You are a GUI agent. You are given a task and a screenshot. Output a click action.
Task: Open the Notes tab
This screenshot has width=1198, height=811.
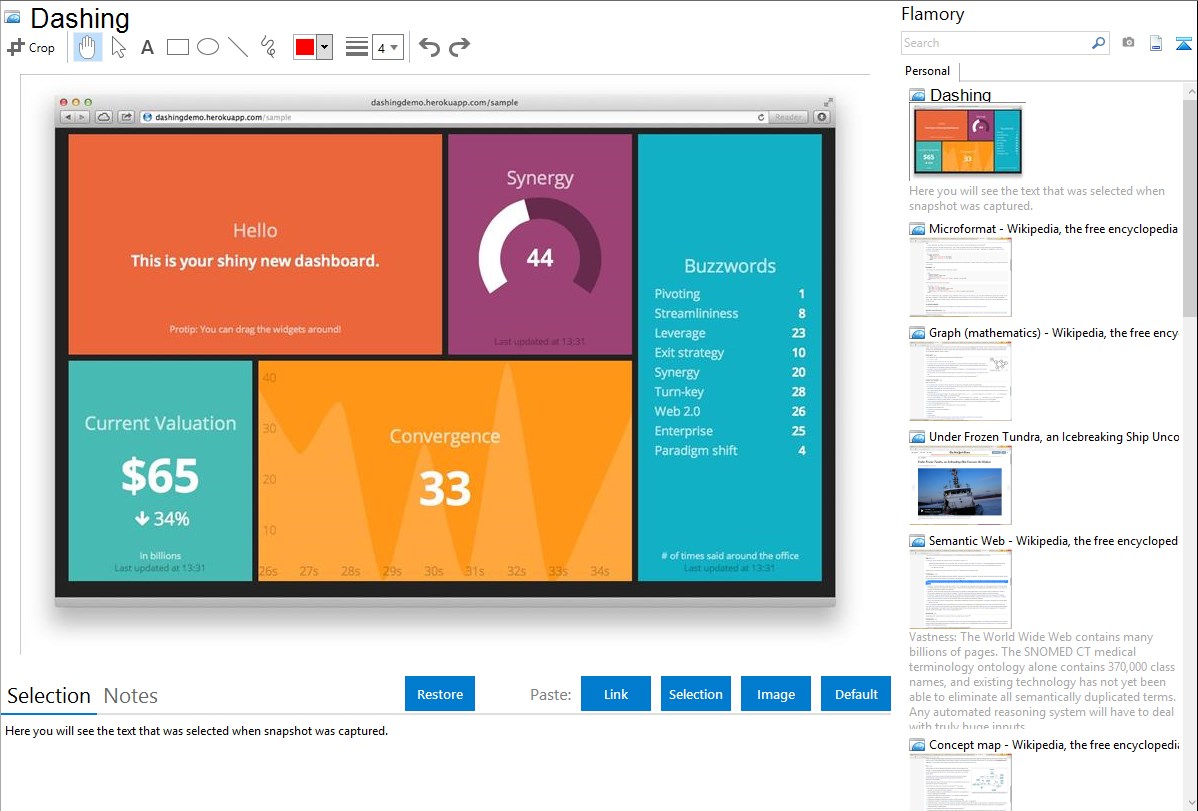point(131,696)
